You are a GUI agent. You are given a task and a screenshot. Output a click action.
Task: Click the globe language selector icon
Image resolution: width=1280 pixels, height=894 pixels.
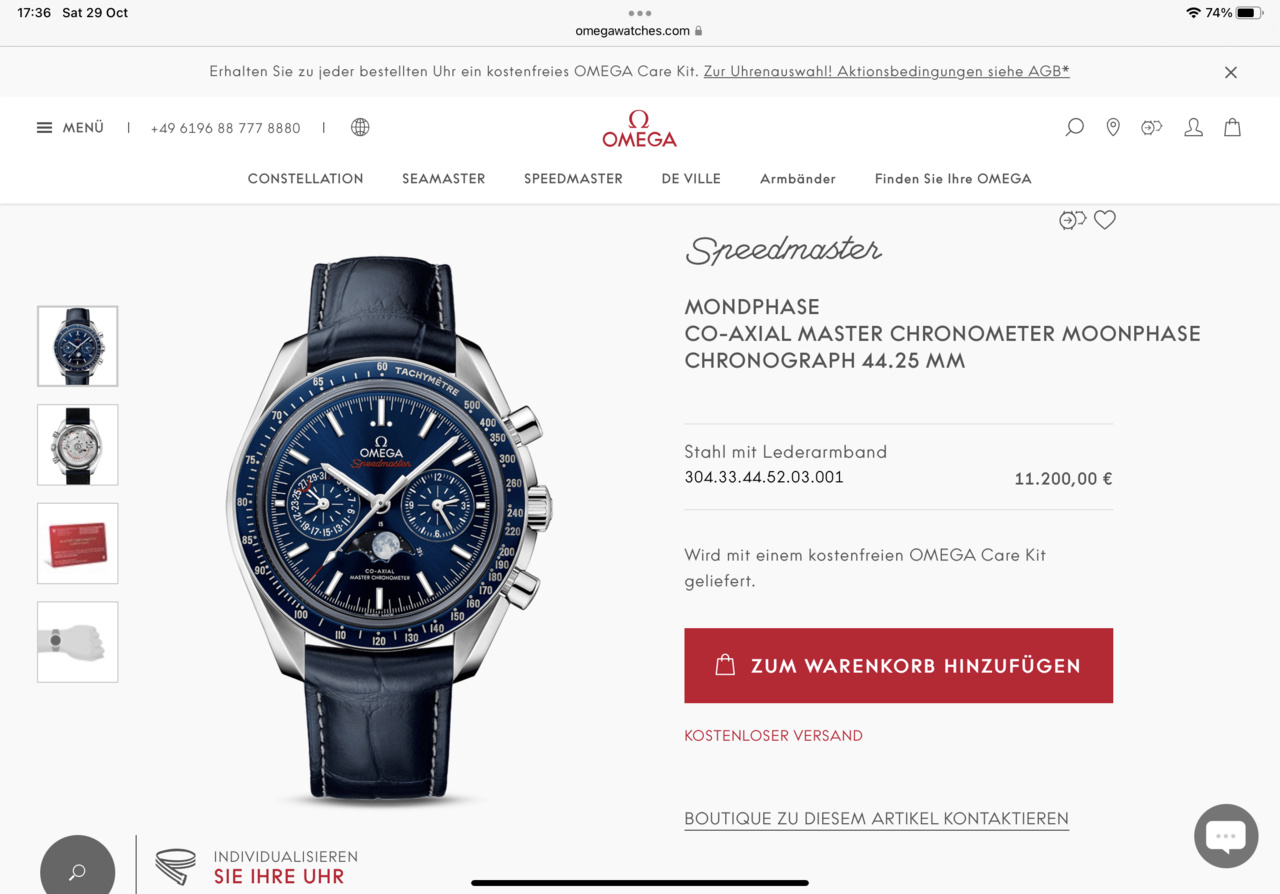coord(360,127)
